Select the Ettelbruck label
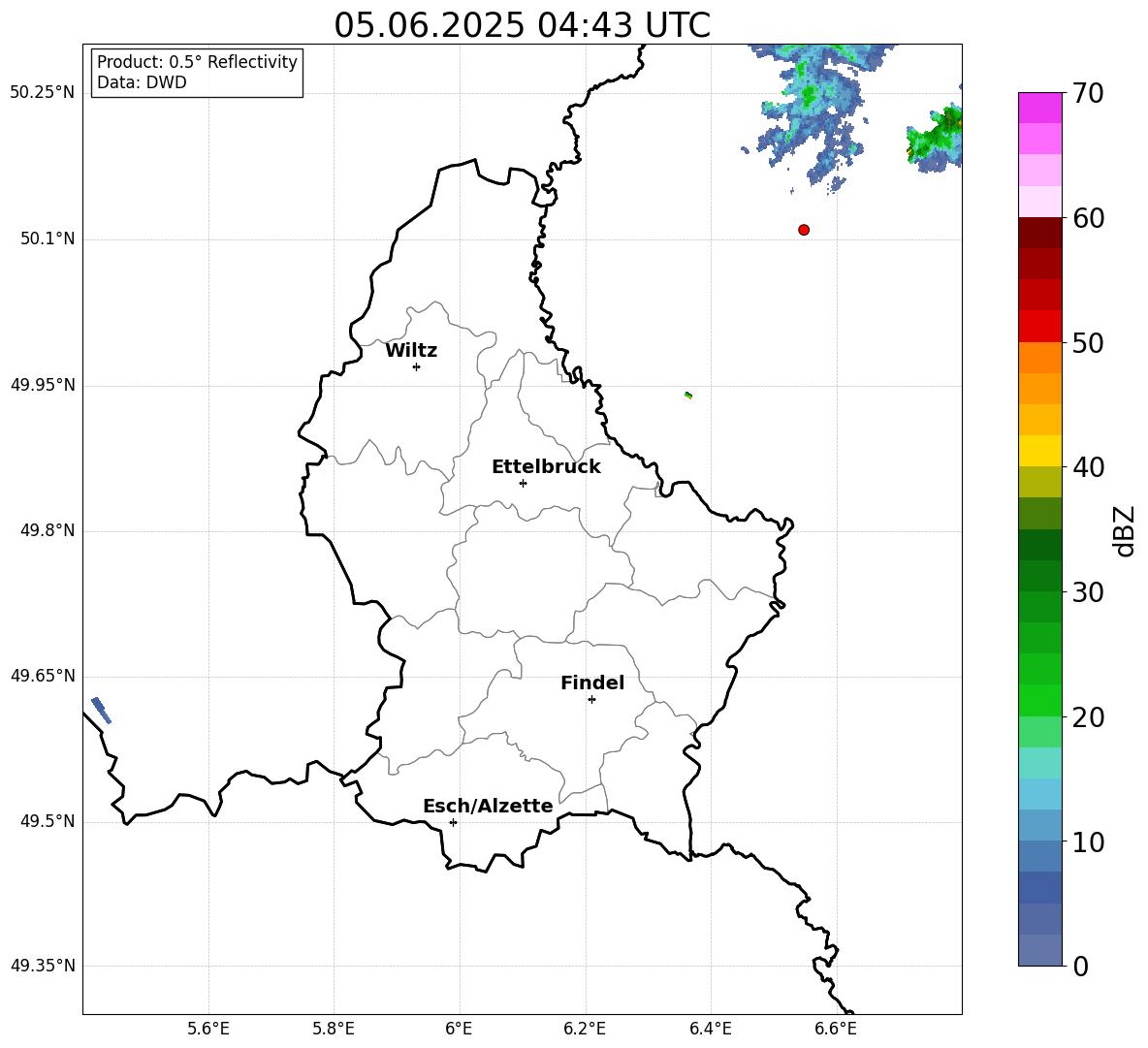The image size is (1148, 1048). [x=546, y=467]
